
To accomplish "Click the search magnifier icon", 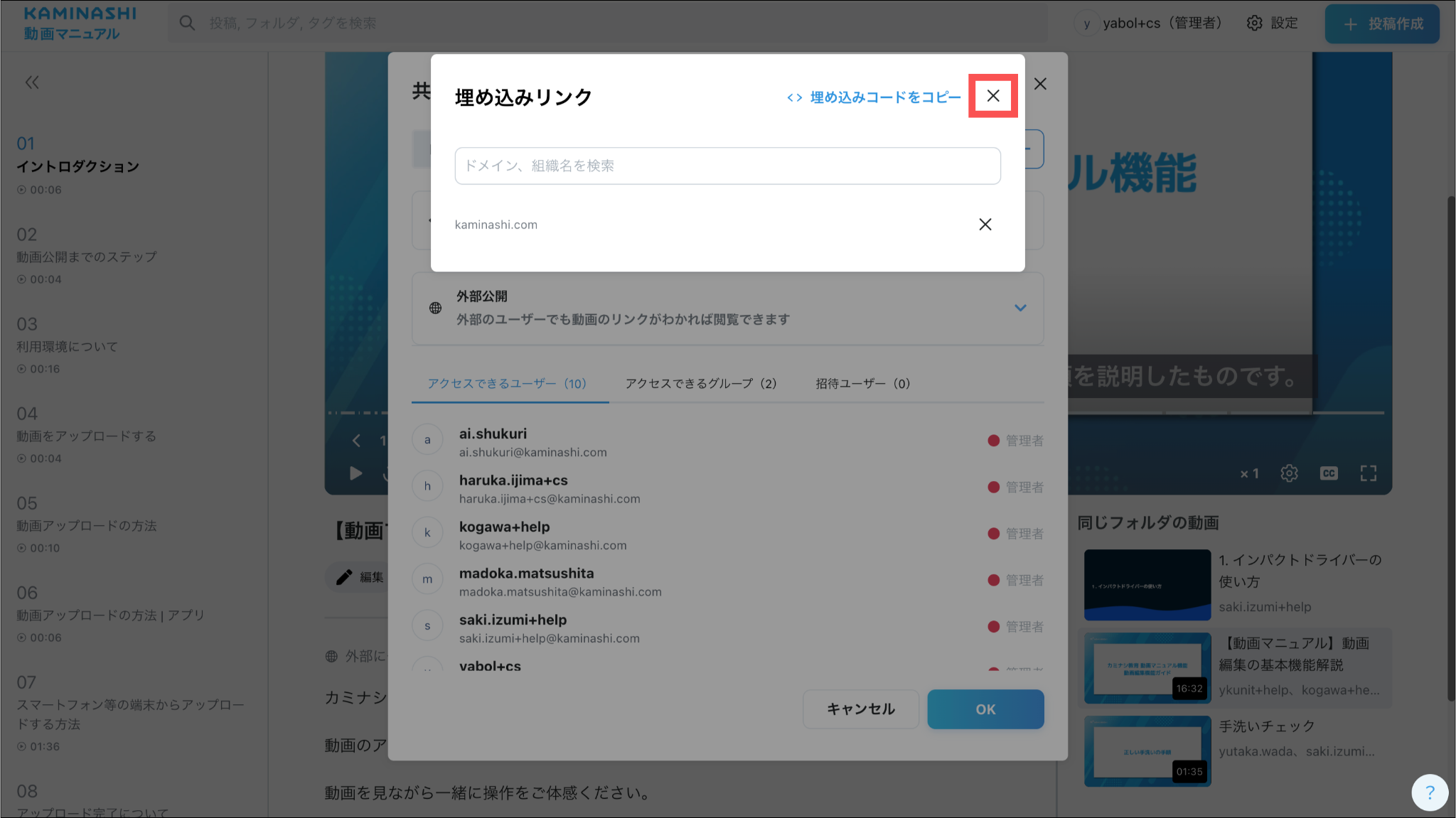I will 187,23.
